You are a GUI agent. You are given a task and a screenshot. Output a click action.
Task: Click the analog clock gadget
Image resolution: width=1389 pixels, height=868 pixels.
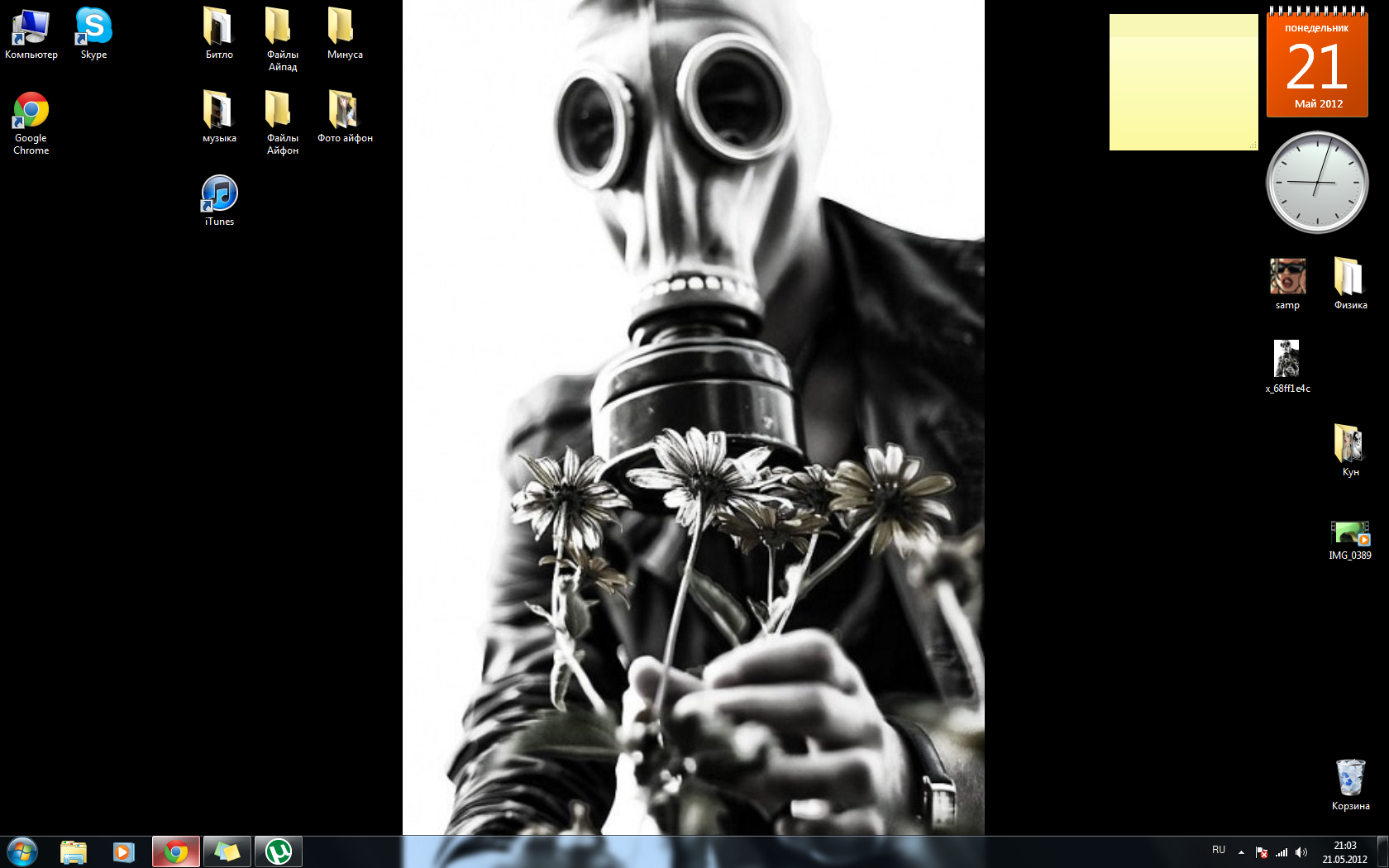(1317, 183)
